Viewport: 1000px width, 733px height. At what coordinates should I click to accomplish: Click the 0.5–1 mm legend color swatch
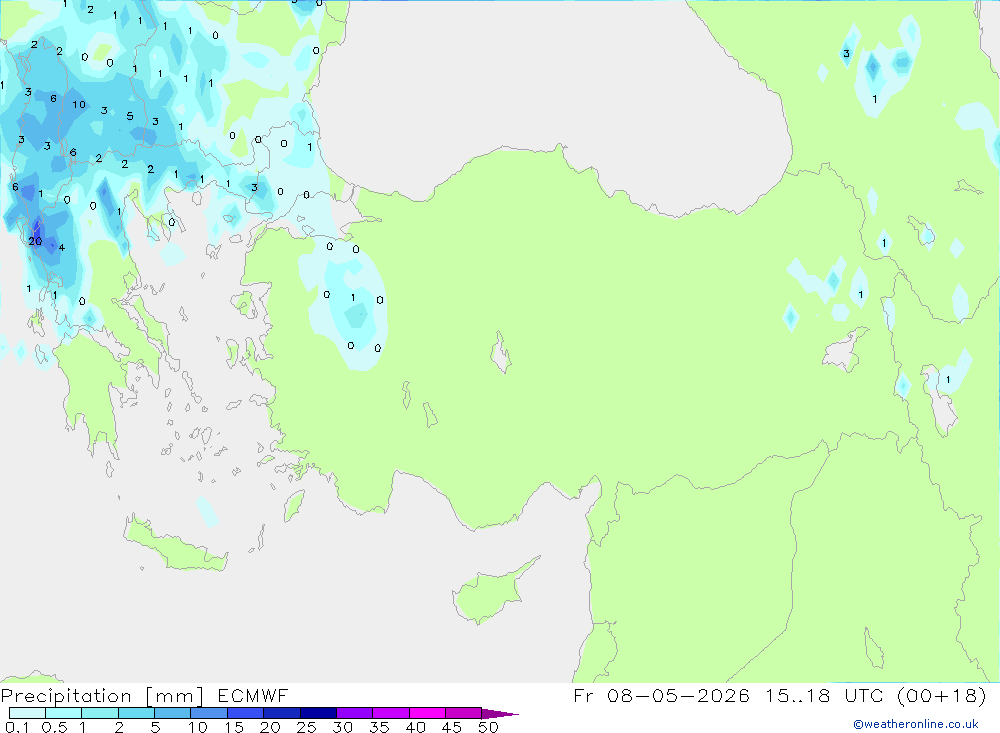(x=64, y=713)
